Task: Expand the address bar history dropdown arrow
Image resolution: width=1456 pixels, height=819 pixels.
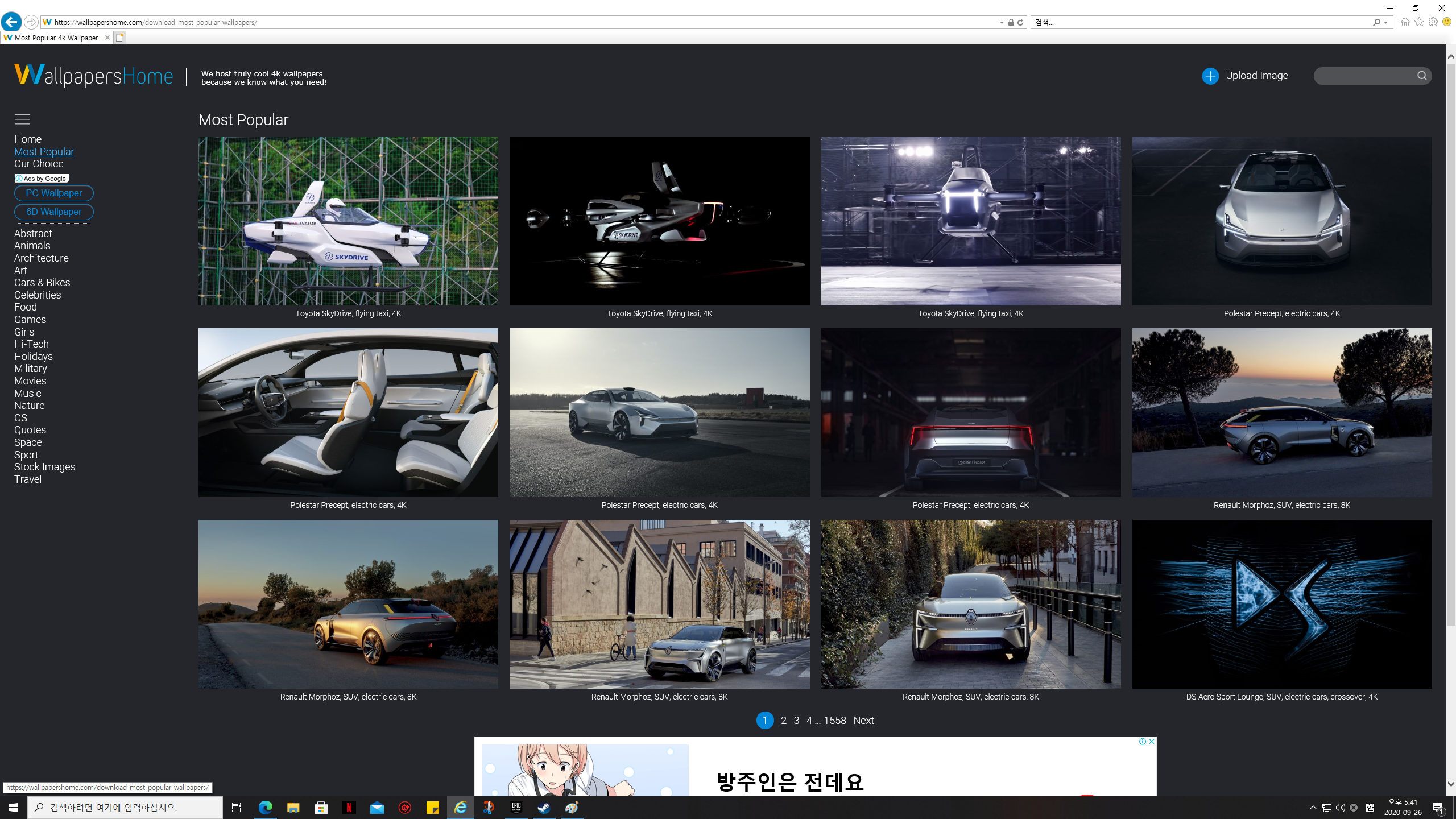Action: point(1002,23)
